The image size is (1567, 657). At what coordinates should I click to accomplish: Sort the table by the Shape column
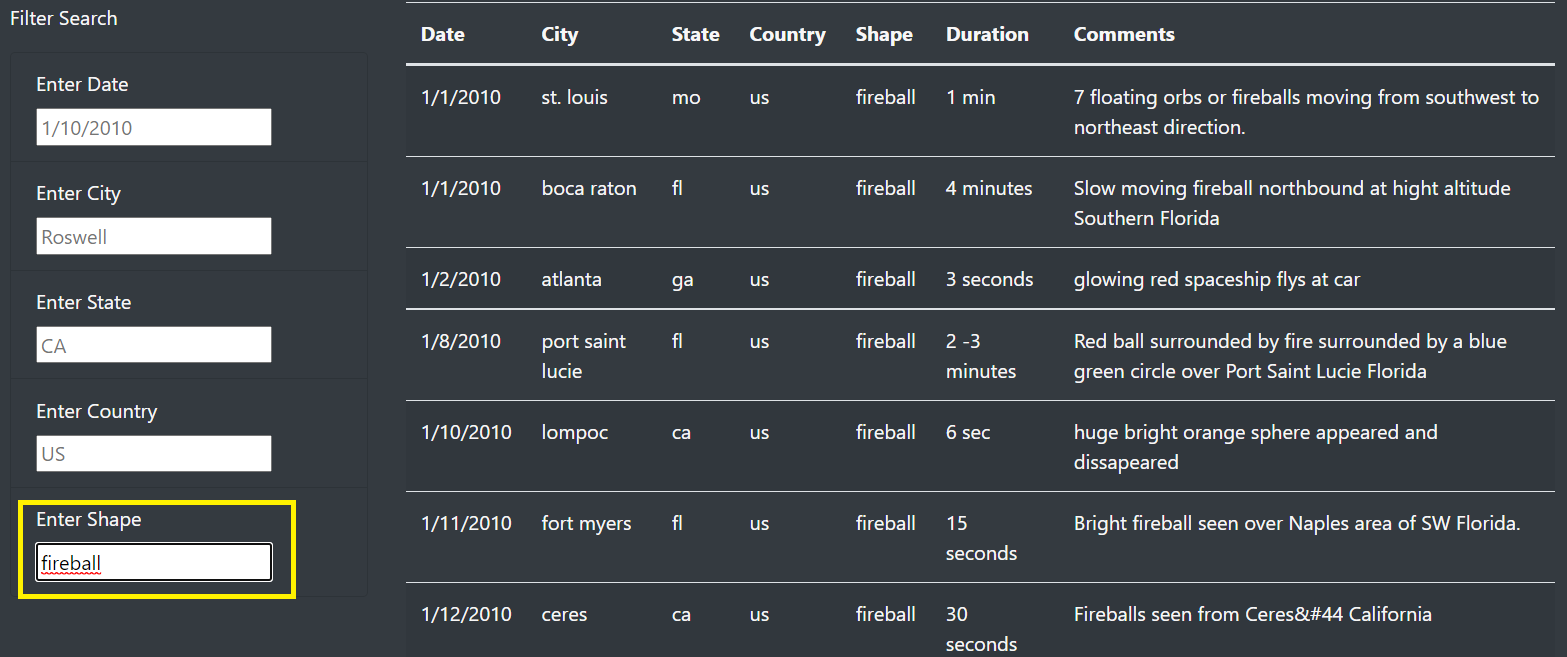pyautogui.click(x=884, y=33)
